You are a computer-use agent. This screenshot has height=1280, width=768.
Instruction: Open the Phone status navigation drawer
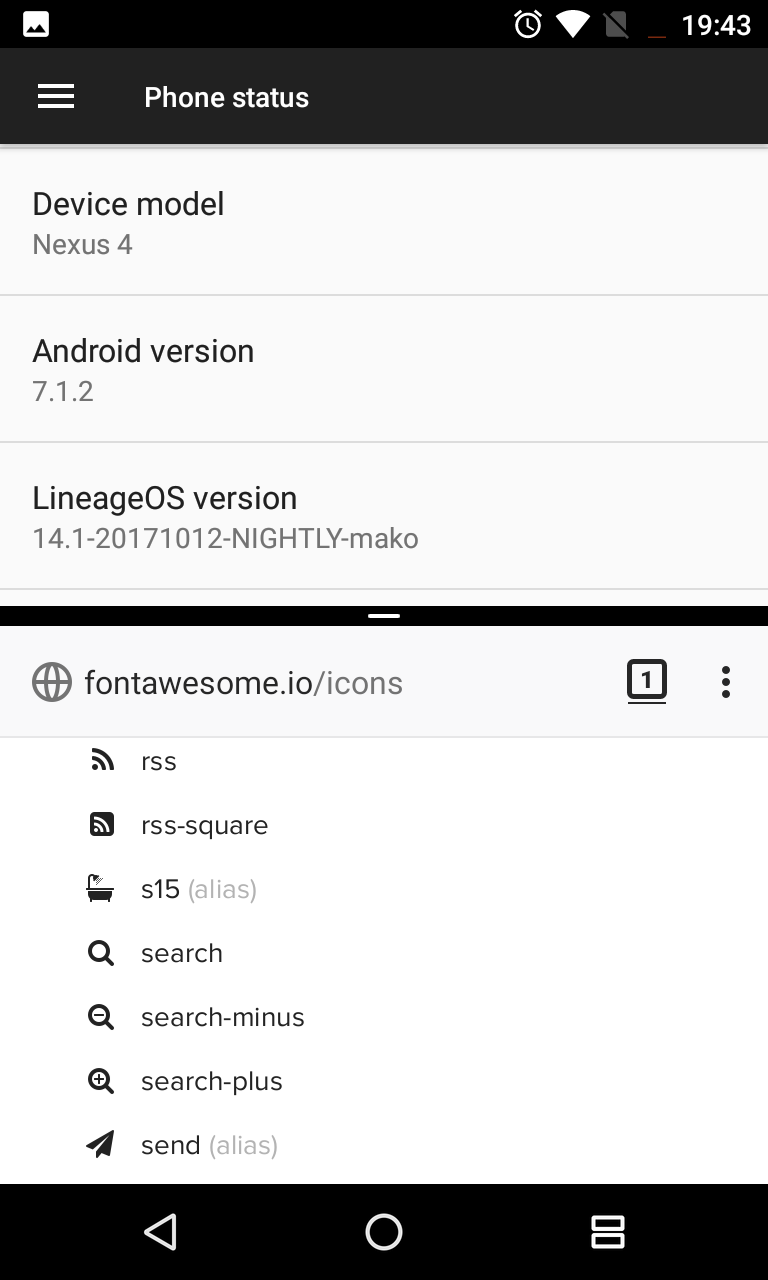click(56, 96)
